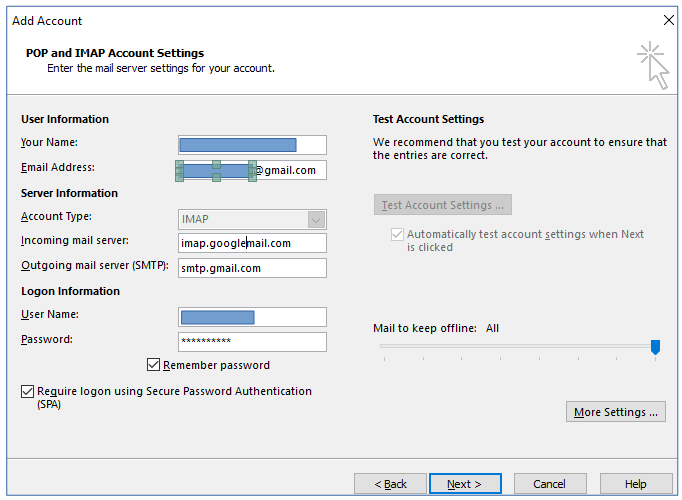The image size is (682, 500).
Task: Cancel the account setup
Action: [549, 484]
